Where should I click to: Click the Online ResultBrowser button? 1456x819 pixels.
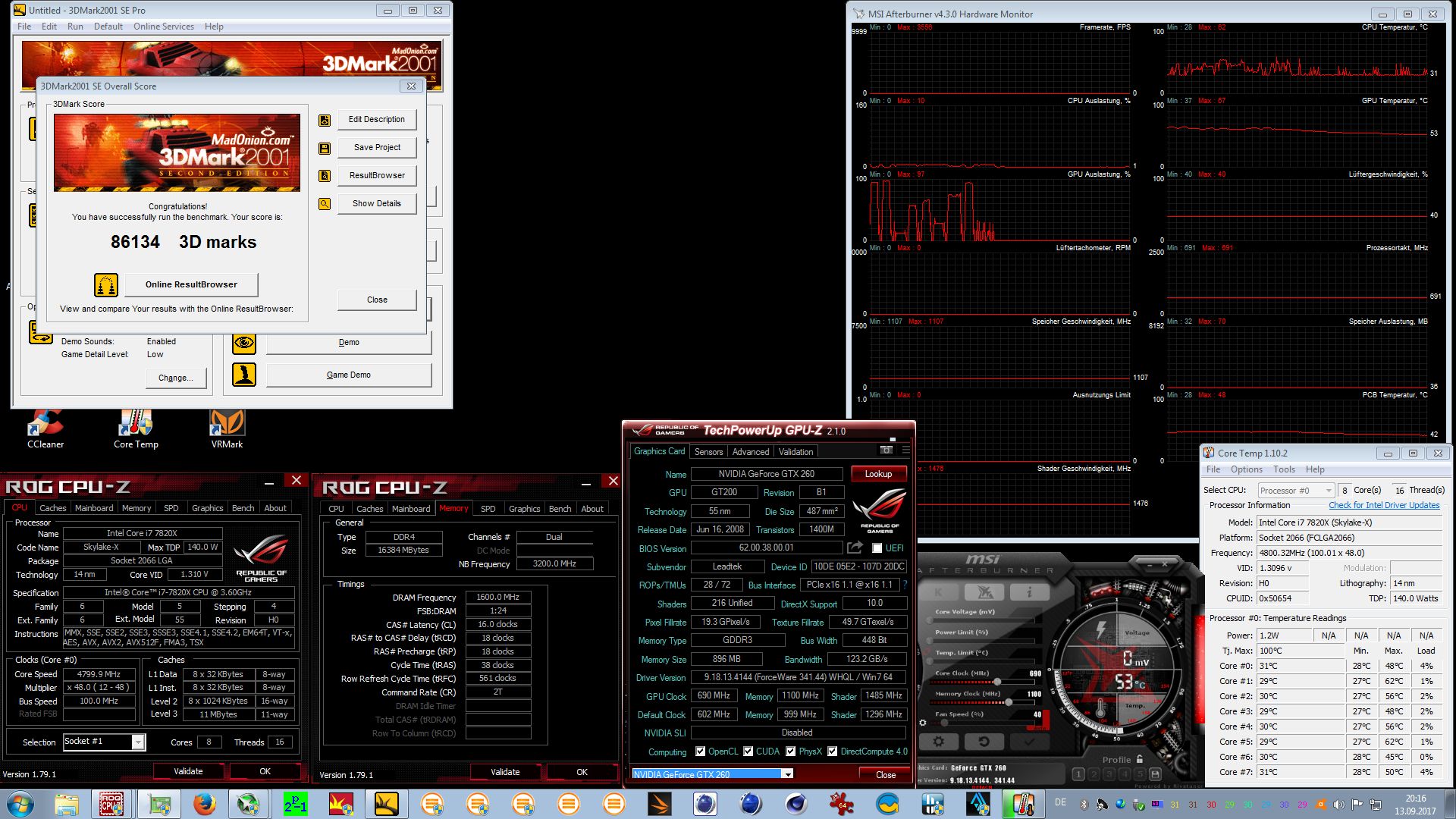[x=191, y=285]
